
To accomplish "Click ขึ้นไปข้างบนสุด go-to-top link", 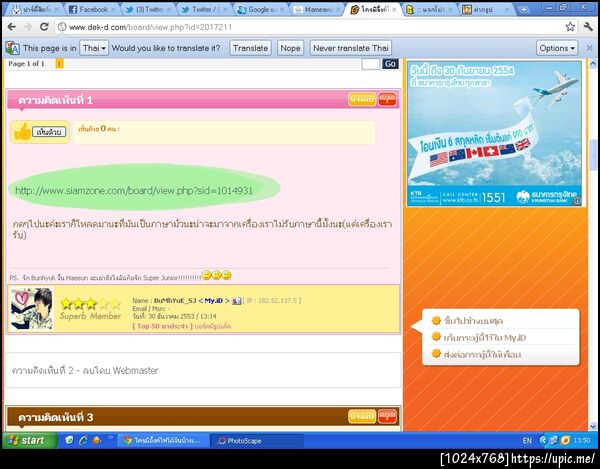I will pos(473,321).
